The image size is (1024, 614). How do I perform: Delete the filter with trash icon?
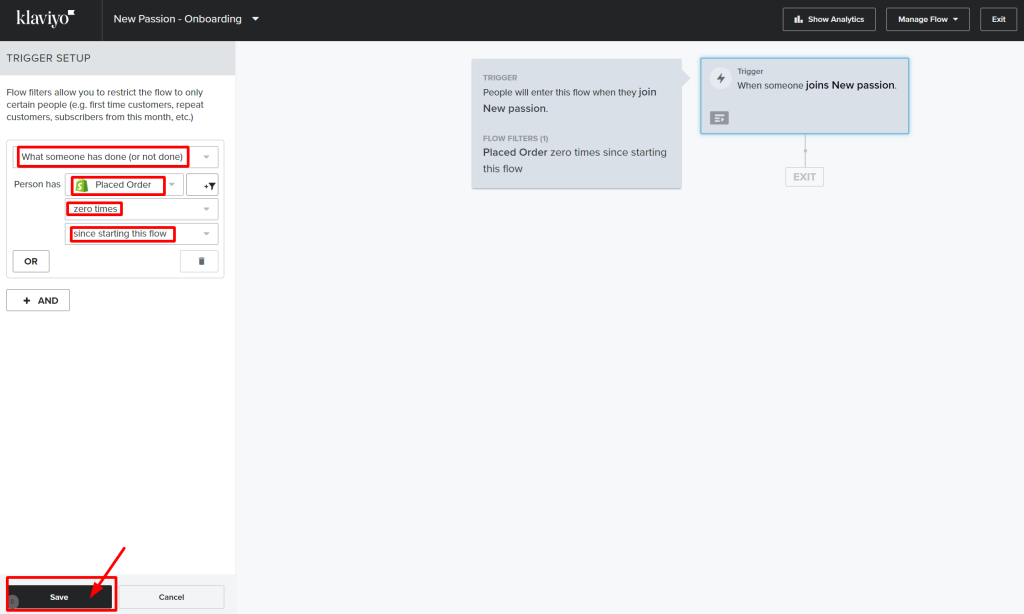(x=199, y=261)
